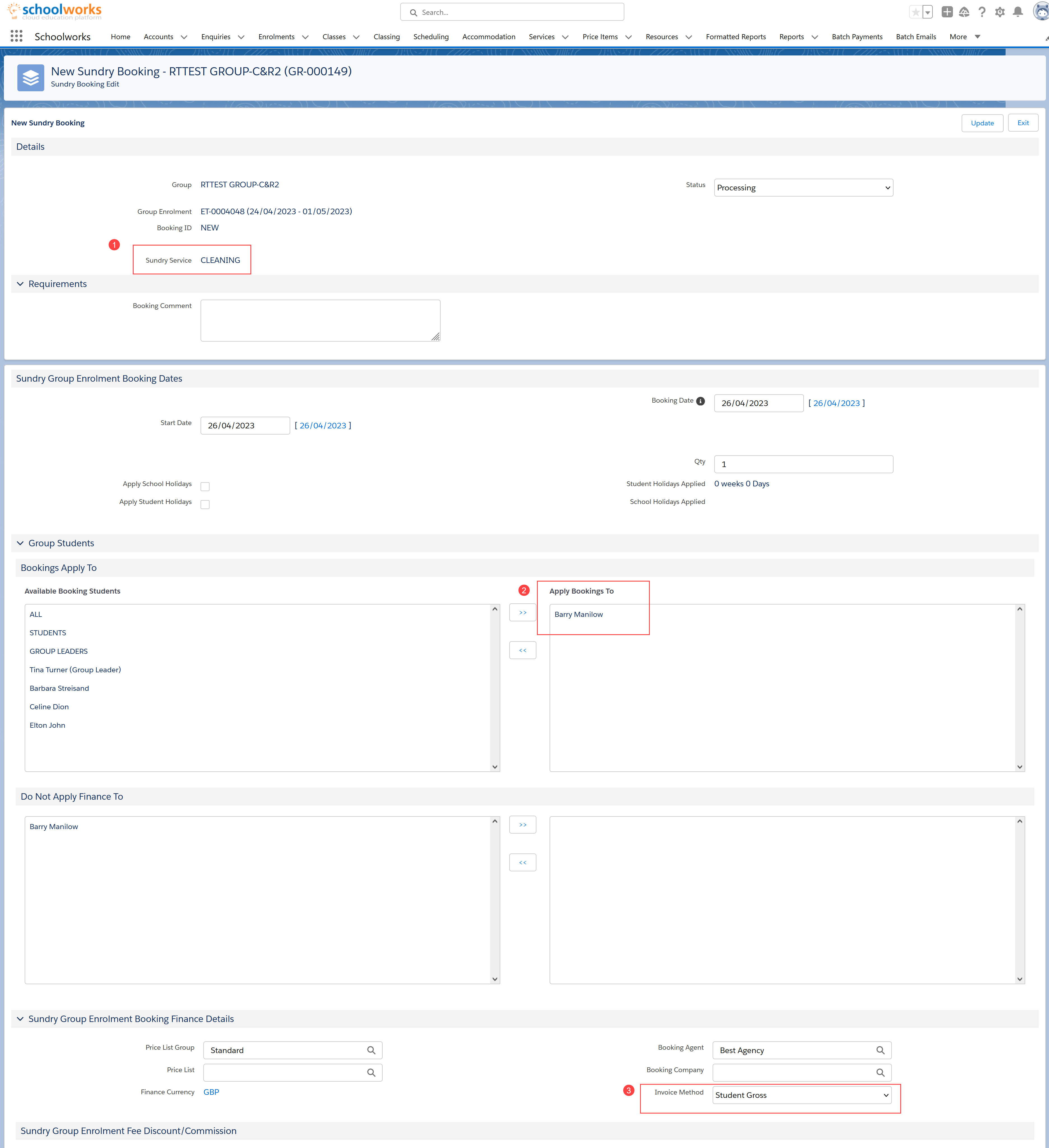This screenshot has height=1148, width=1049.
Task: Click the global actions plus icon
Action: (x=947, y=12)
